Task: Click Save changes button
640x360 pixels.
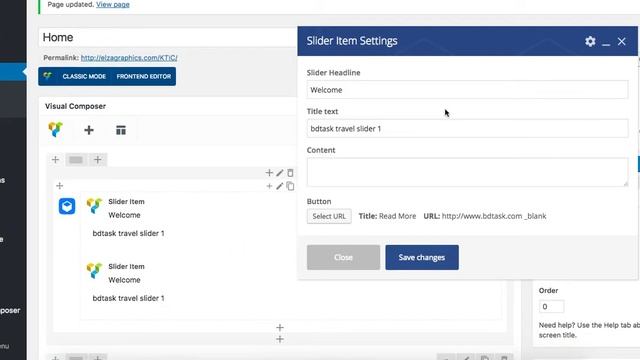Action: click(422, 257)
